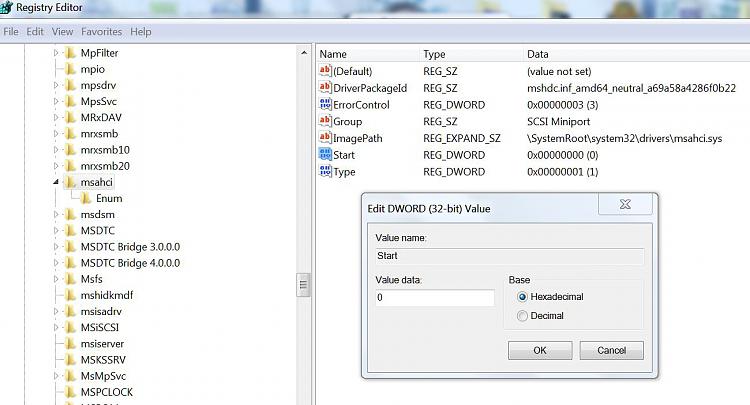Sort values by the Type column header

tap(471, 54)
